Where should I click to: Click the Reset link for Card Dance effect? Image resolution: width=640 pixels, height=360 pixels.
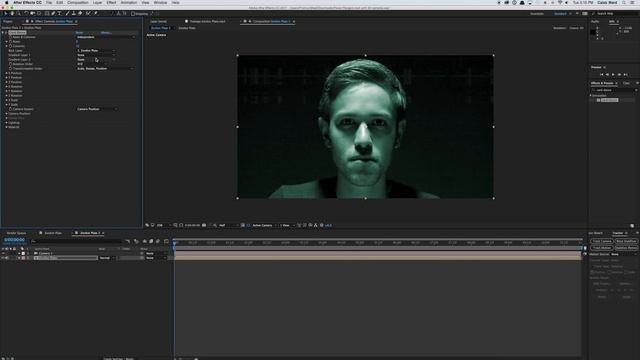pos(80,33)
